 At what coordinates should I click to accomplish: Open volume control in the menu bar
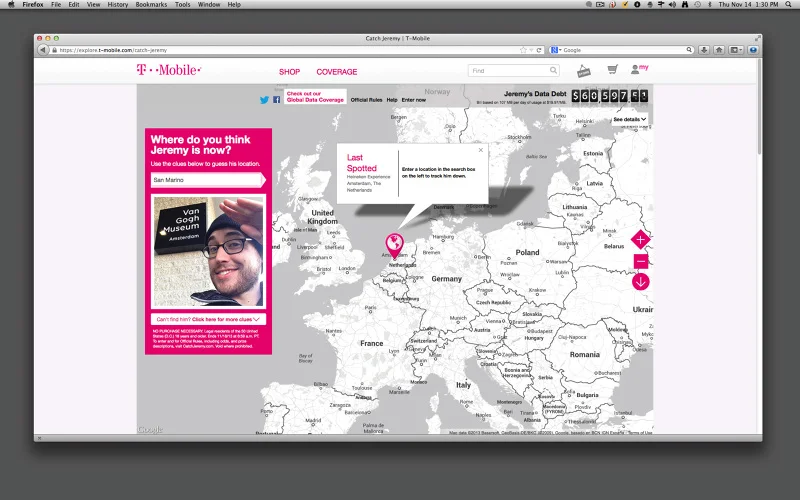[672, 5]
